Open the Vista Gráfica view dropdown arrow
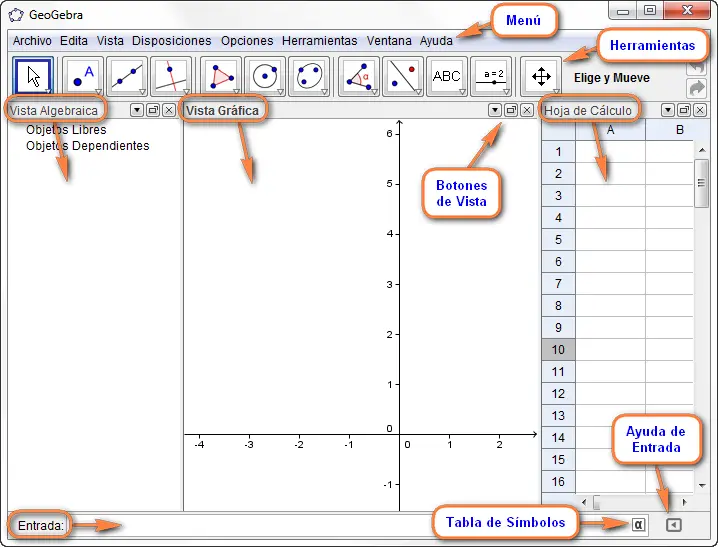Image resolution: width=718 pixels, height=547 pixels. (495, 110)
